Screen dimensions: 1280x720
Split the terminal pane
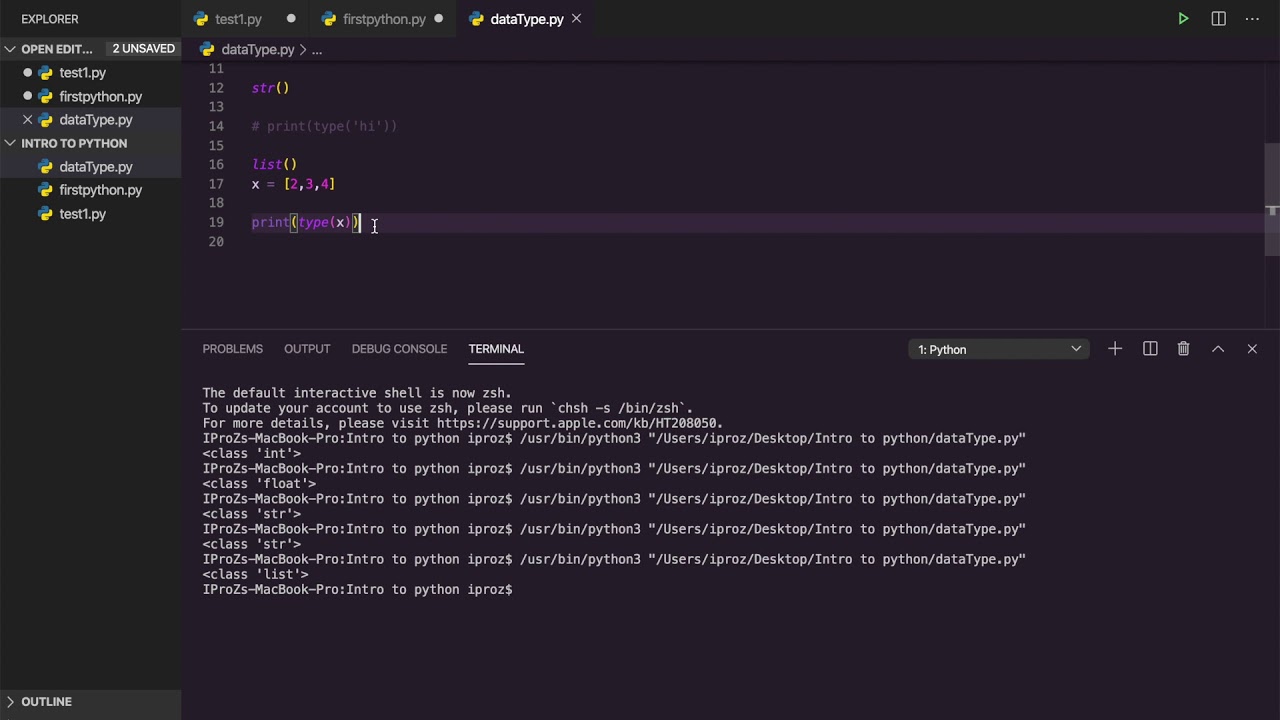point(1150,349)
